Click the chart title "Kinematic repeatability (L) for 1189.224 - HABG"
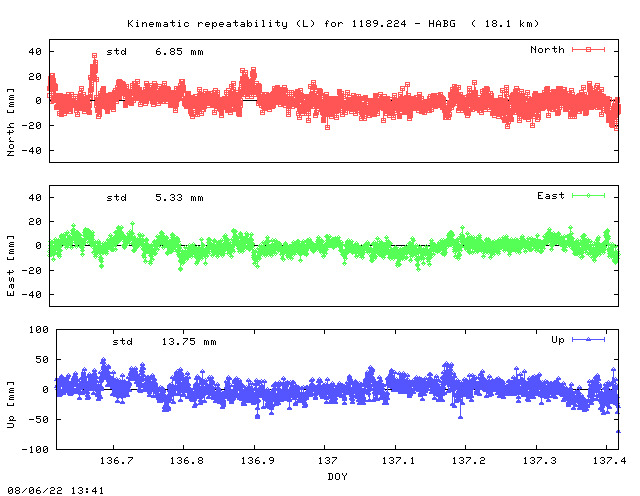Screen dimensions: 640x496 click(291, 24)
